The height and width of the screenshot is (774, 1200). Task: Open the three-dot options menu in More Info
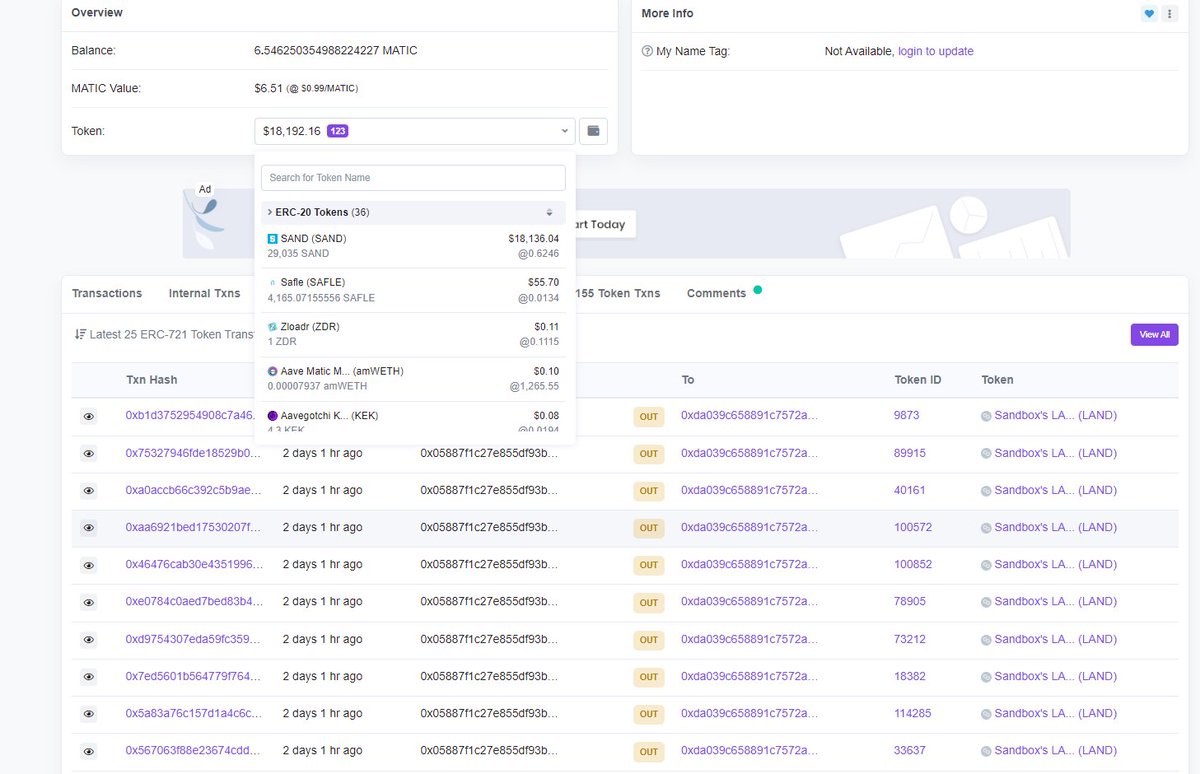coord(1169,14)
